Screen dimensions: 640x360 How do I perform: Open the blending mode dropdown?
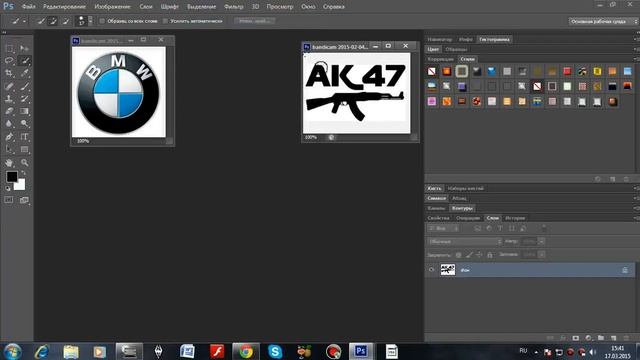(465, 242)
